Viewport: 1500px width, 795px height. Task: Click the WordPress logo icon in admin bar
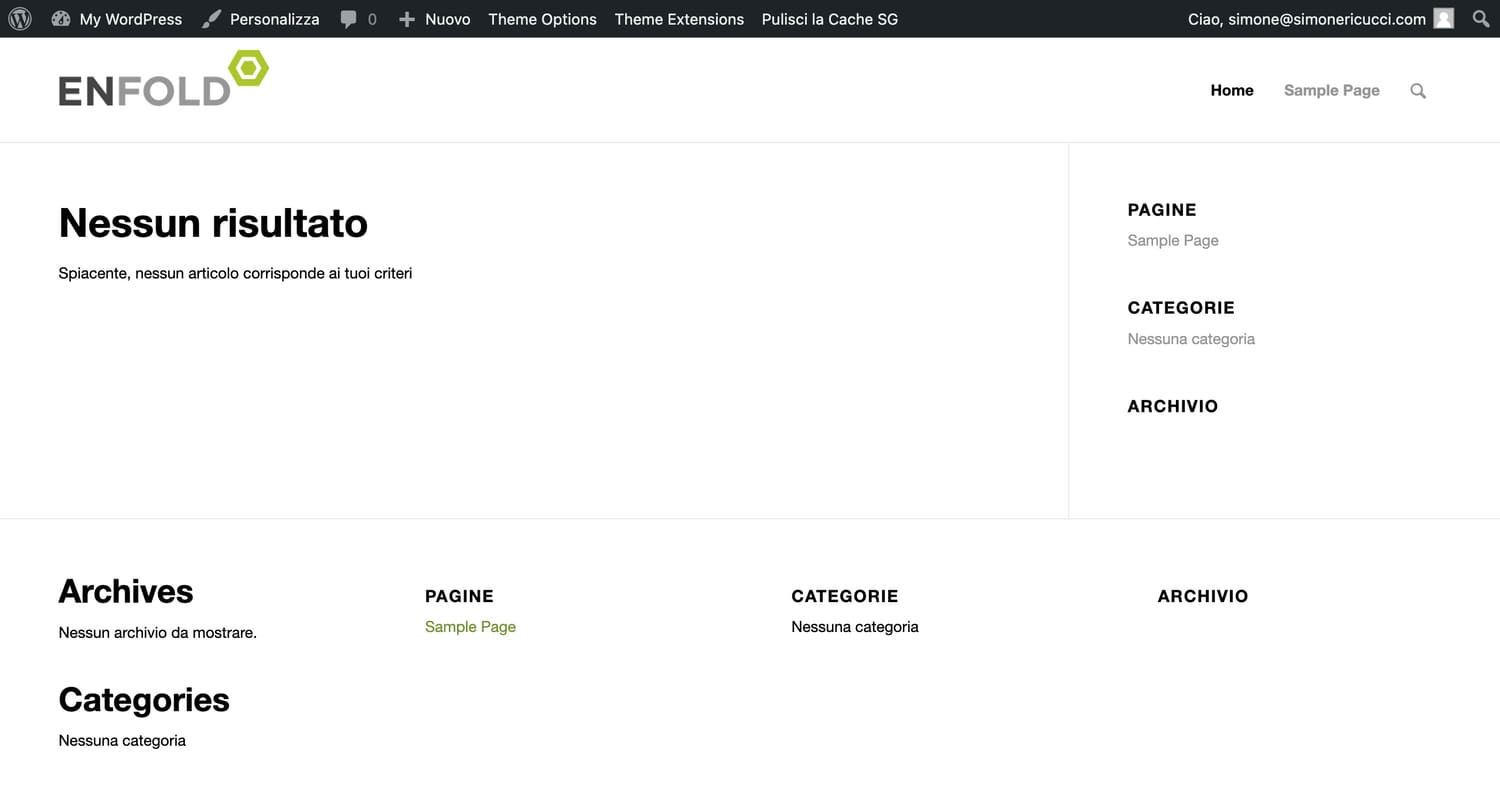[x=20, y=19]
